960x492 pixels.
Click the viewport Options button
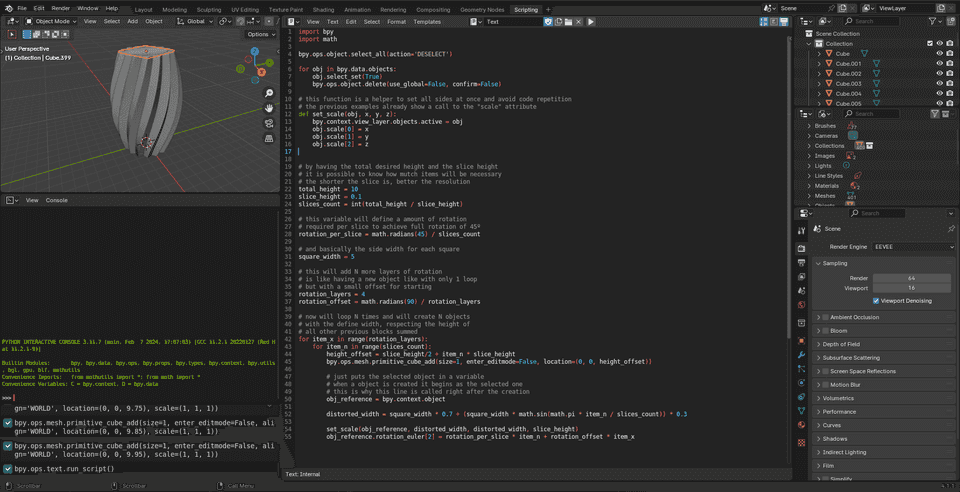pyautogui.click(x=261, y=34)
